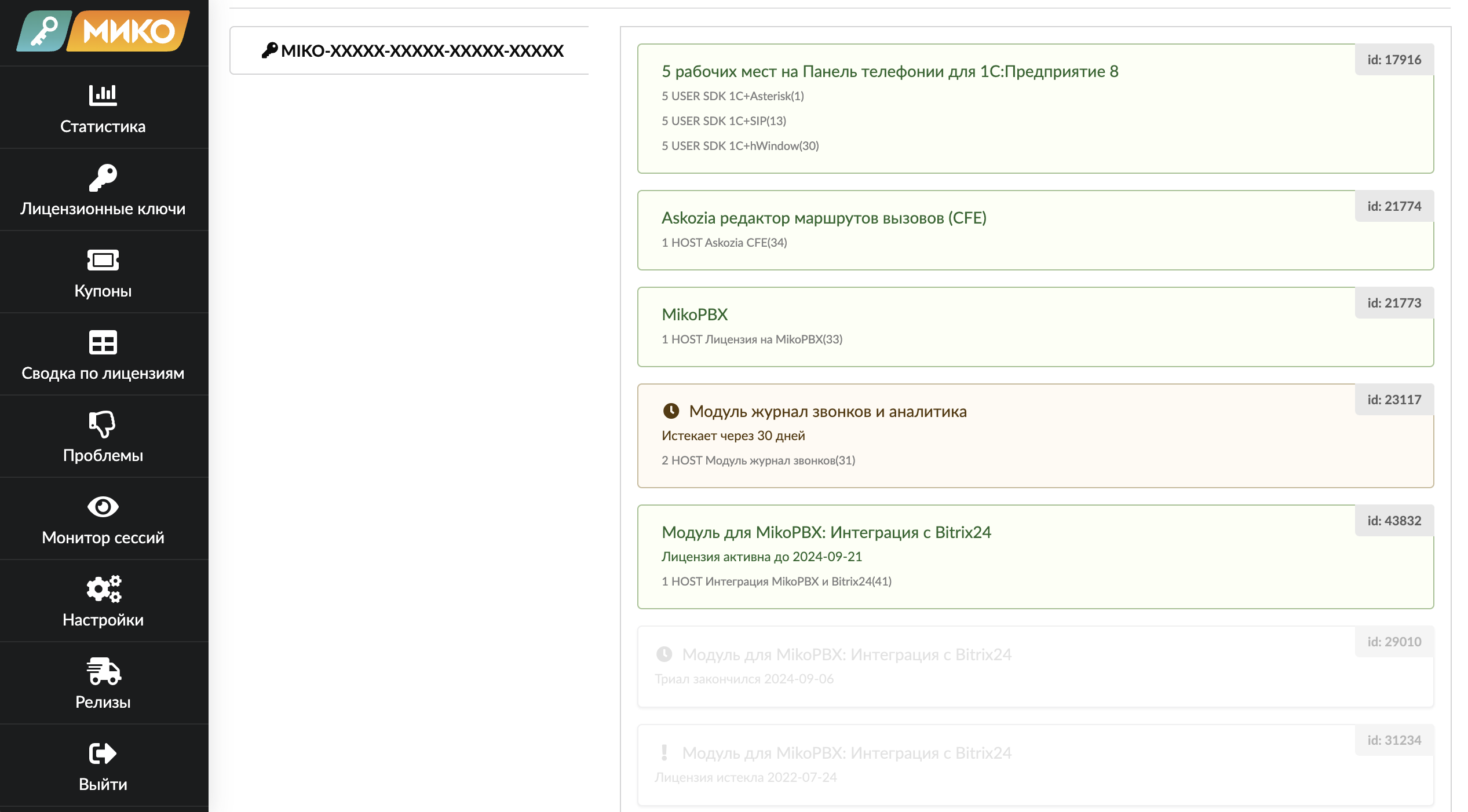Click the Лицензионные ключи key icon
The image size is (1468, 812).
(103, 177)
